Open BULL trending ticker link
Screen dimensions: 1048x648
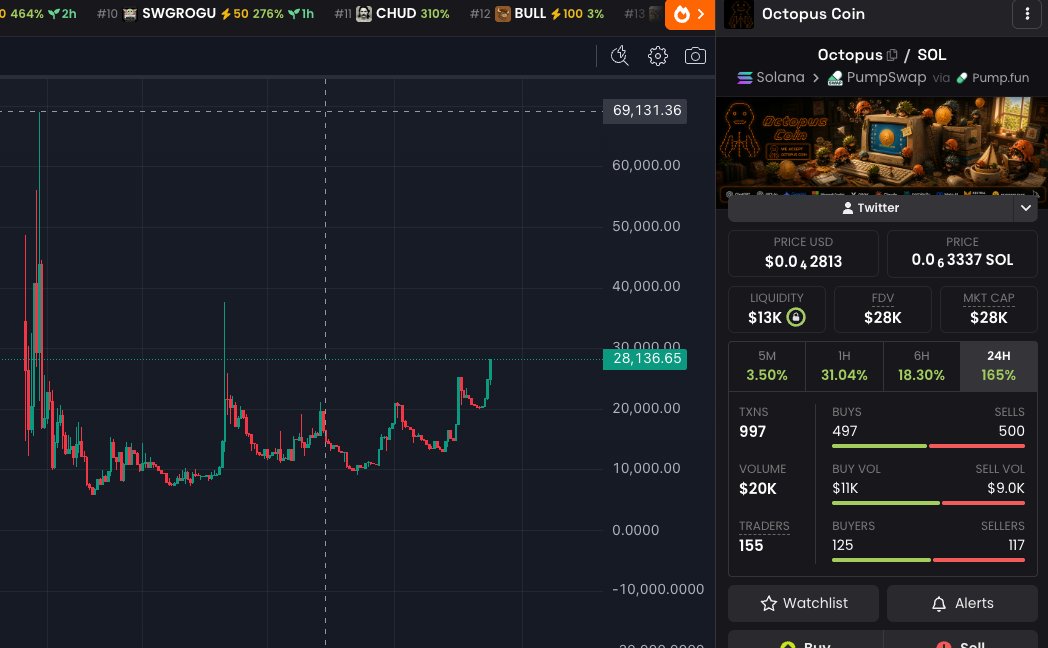tap(537, 14)
